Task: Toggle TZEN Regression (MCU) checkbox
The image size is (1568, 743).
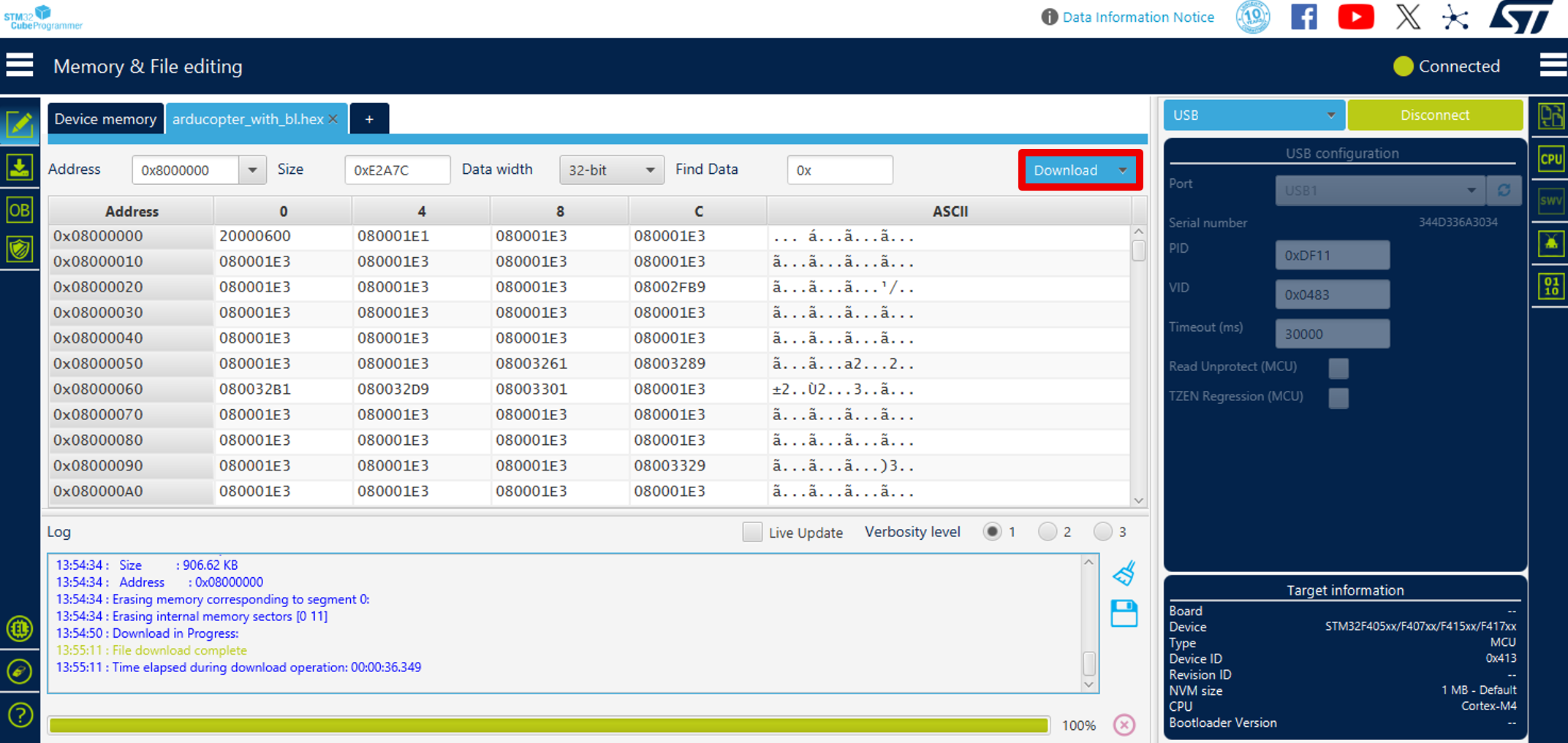Action: click(x=1338, y=397)
